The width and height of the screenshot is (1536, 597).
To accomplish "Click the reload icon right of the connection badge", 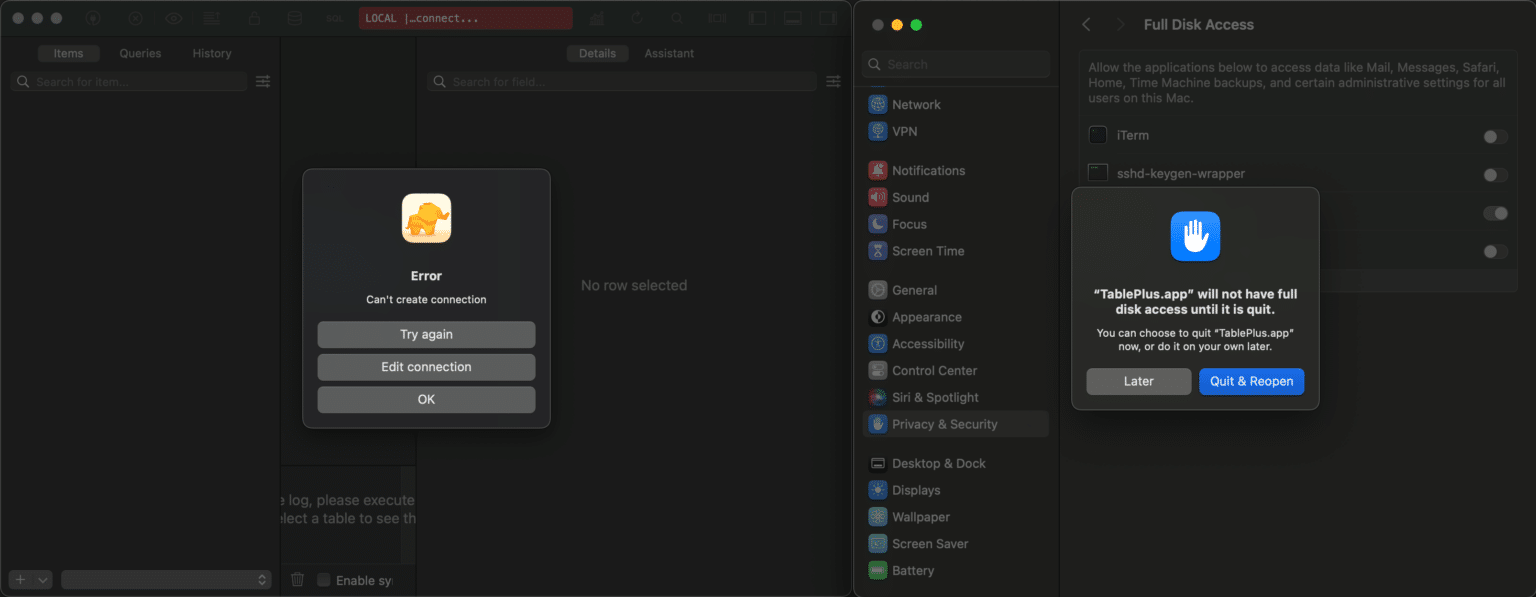I will (636, 17).
